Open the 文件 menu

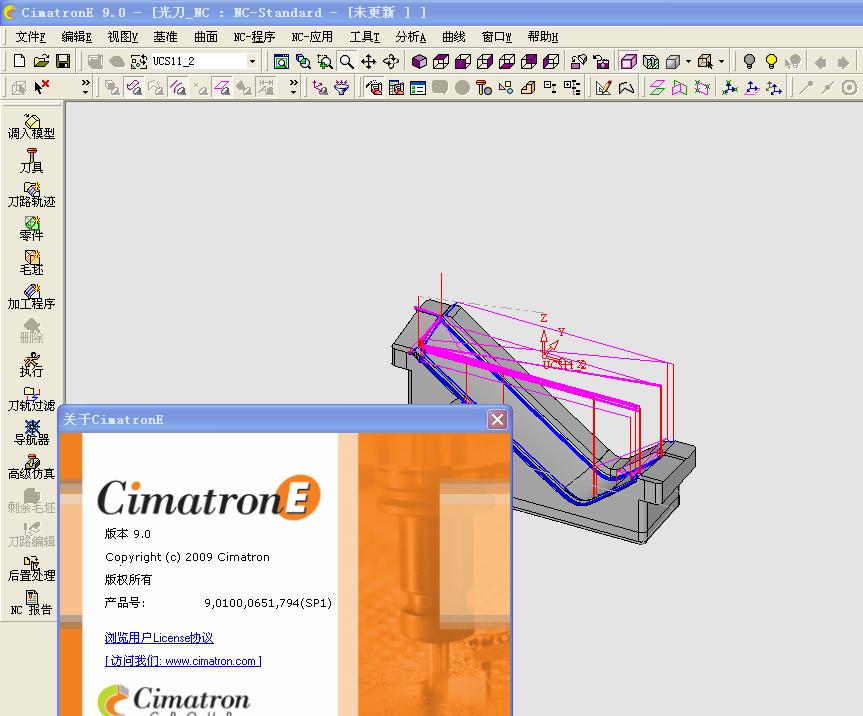pos(30,37)
